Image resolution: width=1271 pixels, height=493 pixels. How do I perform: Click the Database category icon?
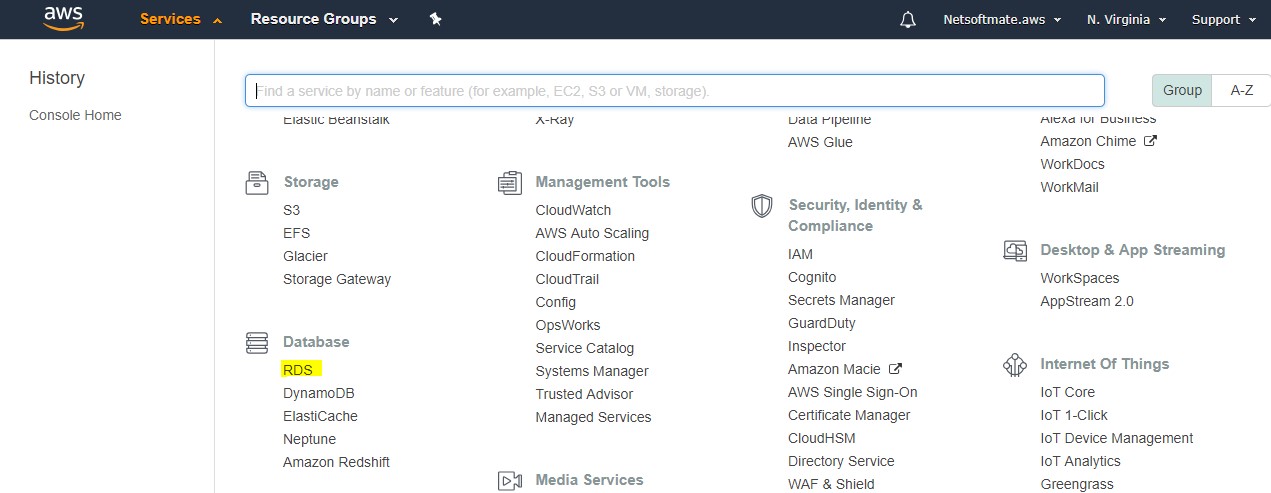(257, 343)
